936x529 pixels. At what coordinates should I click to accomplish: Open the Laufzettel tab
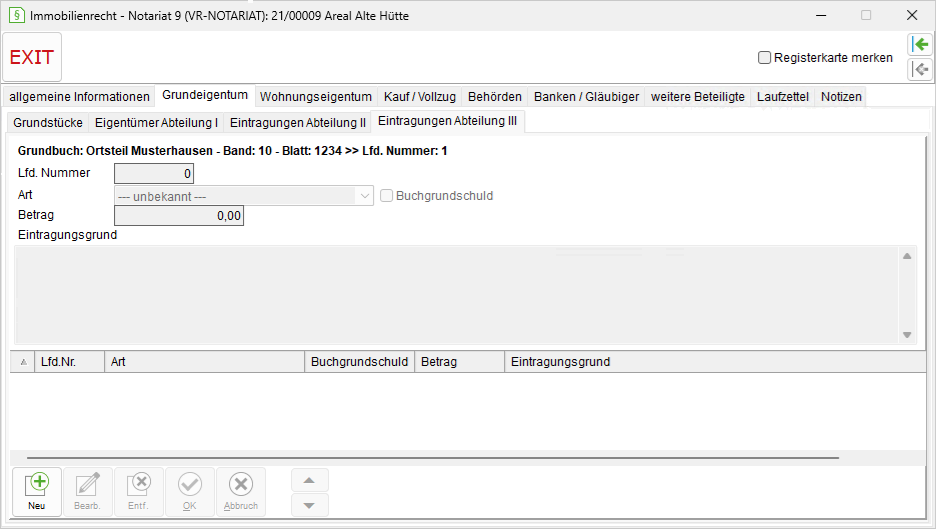[x=783, y=97]
